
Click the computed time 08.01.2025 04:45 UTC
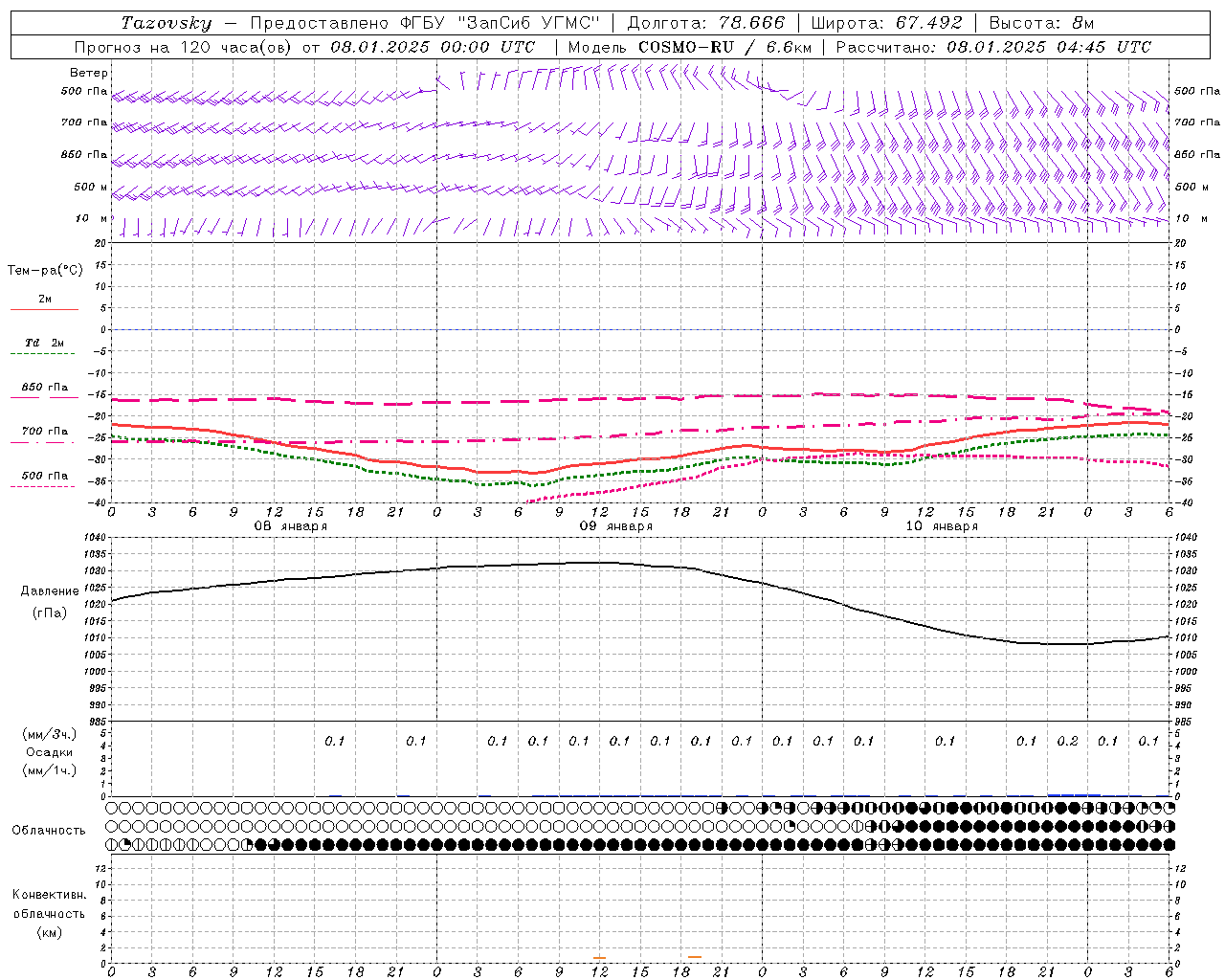(x=1049, y=47)
